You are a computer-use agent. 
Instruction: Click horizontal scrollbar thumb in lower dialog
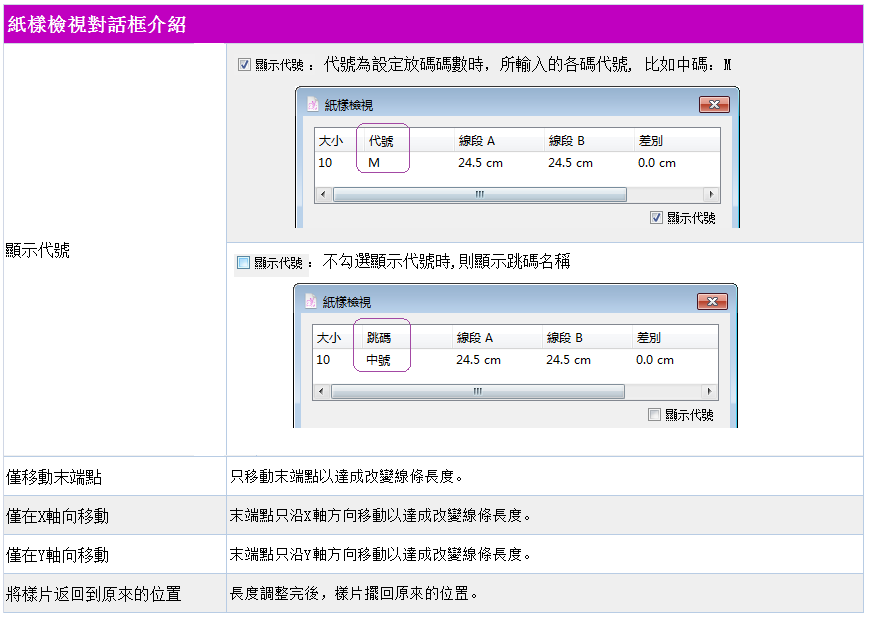click(476, 392)
